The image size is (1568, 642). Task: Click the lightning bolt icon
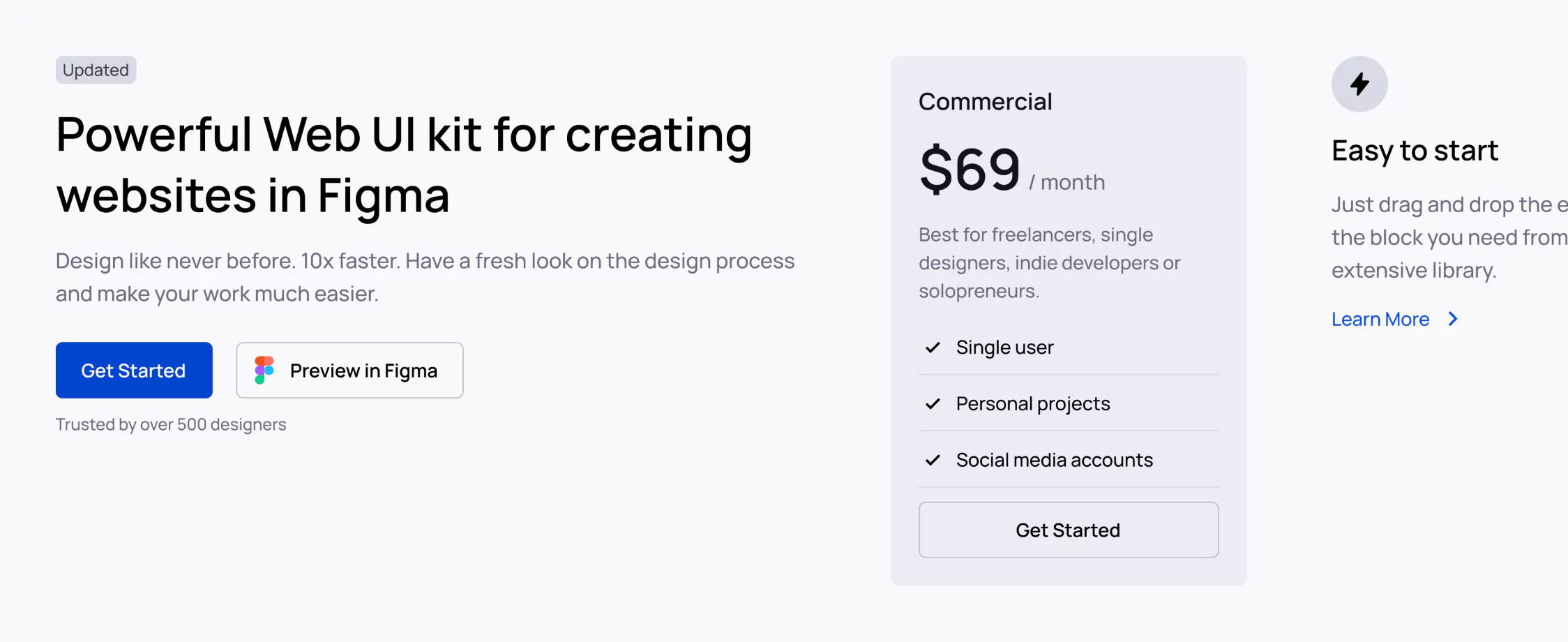1359,84
